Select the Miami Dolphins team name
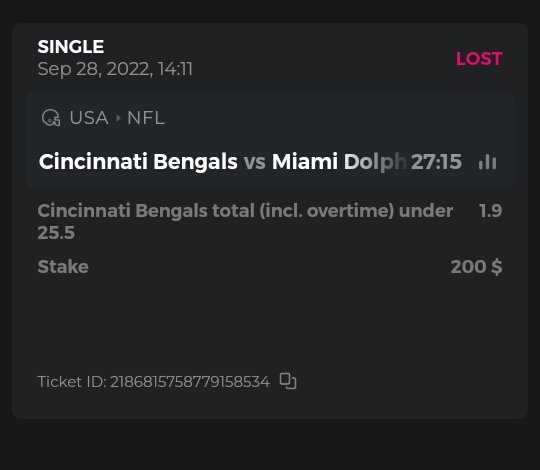This screenshot has width=540, height=470. click(339, 161)
